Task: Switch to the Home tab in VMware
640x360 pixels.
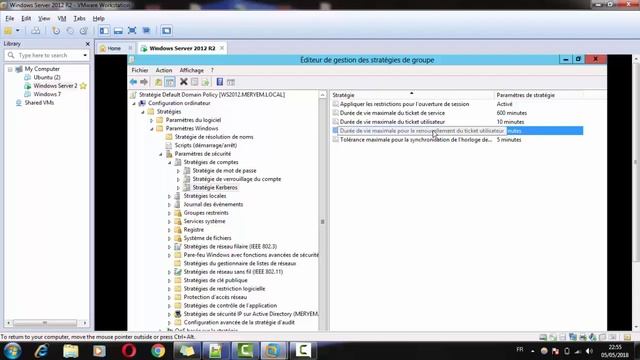Action: point(114,48)
